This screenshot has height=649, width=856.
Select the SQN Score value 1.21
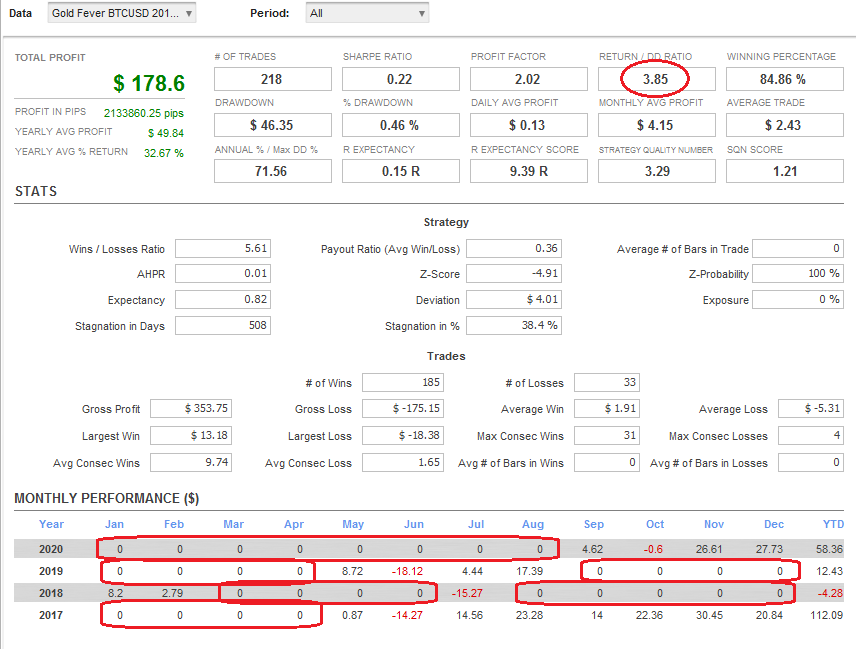(784, 171)
